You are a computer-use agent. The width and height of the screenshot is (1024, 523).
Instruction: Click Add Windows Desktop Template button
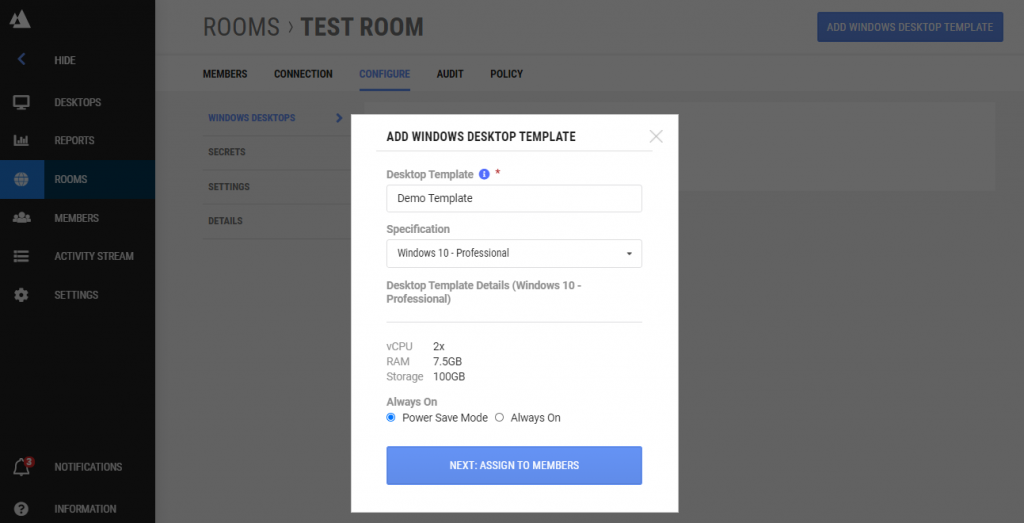(909, 27)
